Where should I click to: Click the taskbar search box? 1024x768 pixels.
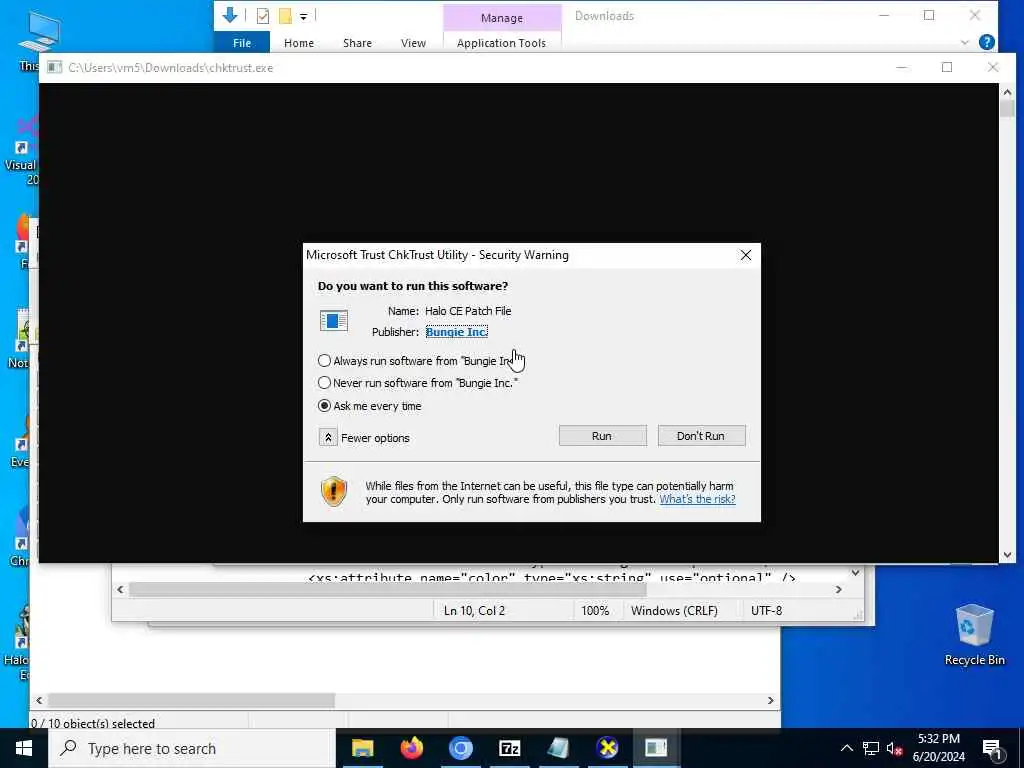(x=192, y=748)
